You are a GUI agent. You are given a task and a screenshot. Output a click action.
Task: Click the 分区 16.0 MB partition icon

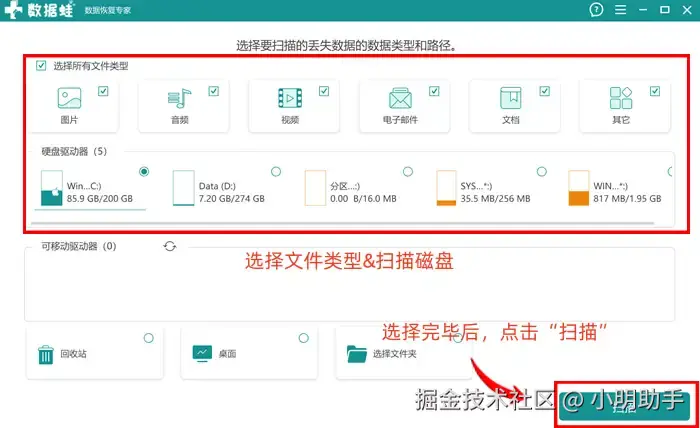pos(315,188)
